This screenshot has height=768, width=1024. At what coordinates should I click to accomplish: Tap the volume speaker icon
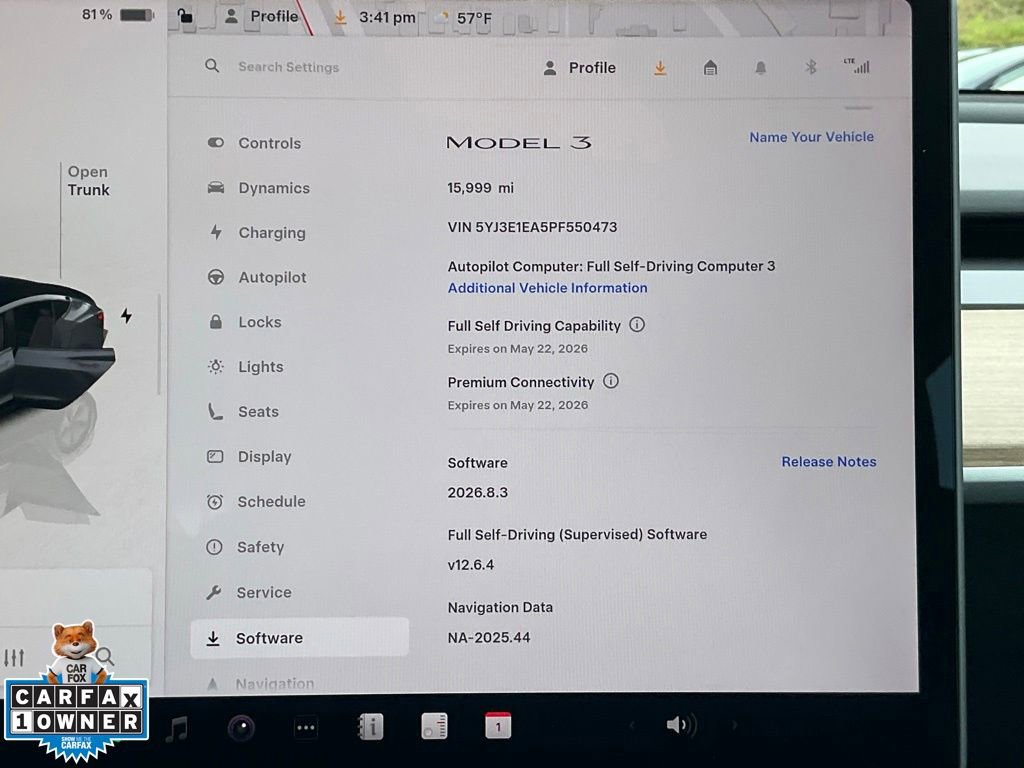pyautogui.click(x=681, y=725)
